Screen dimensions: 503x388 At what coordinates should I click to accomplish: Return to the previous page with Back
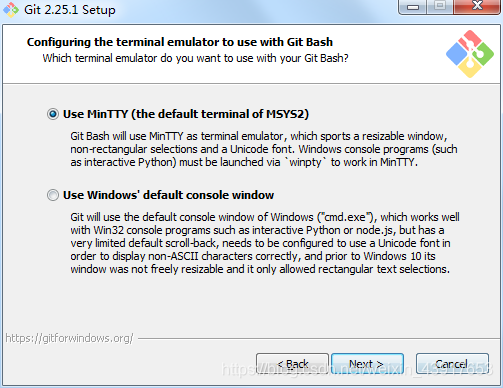292,364
